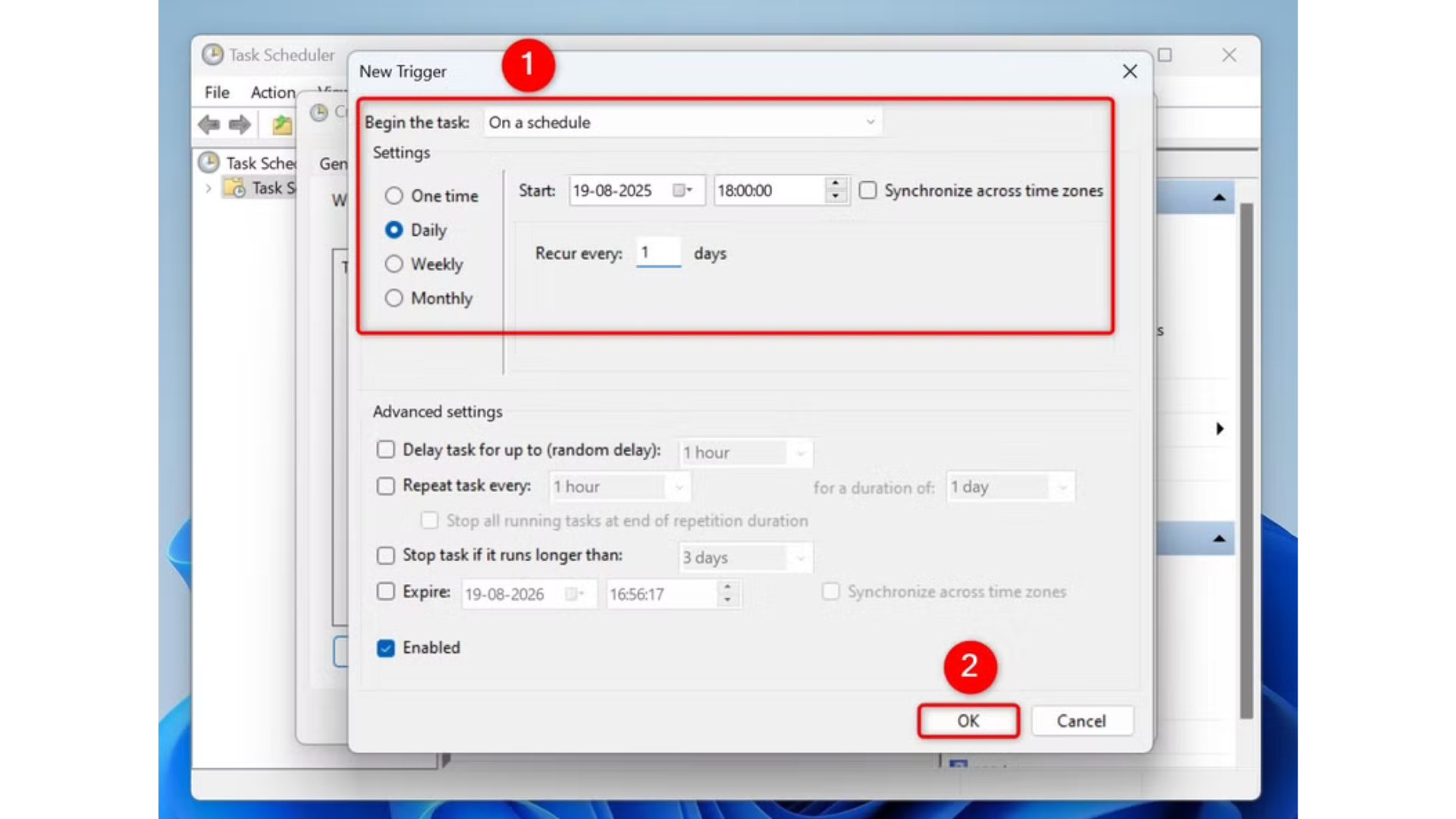Expand the Task Scheduler Library tree node

coord(208,188)
